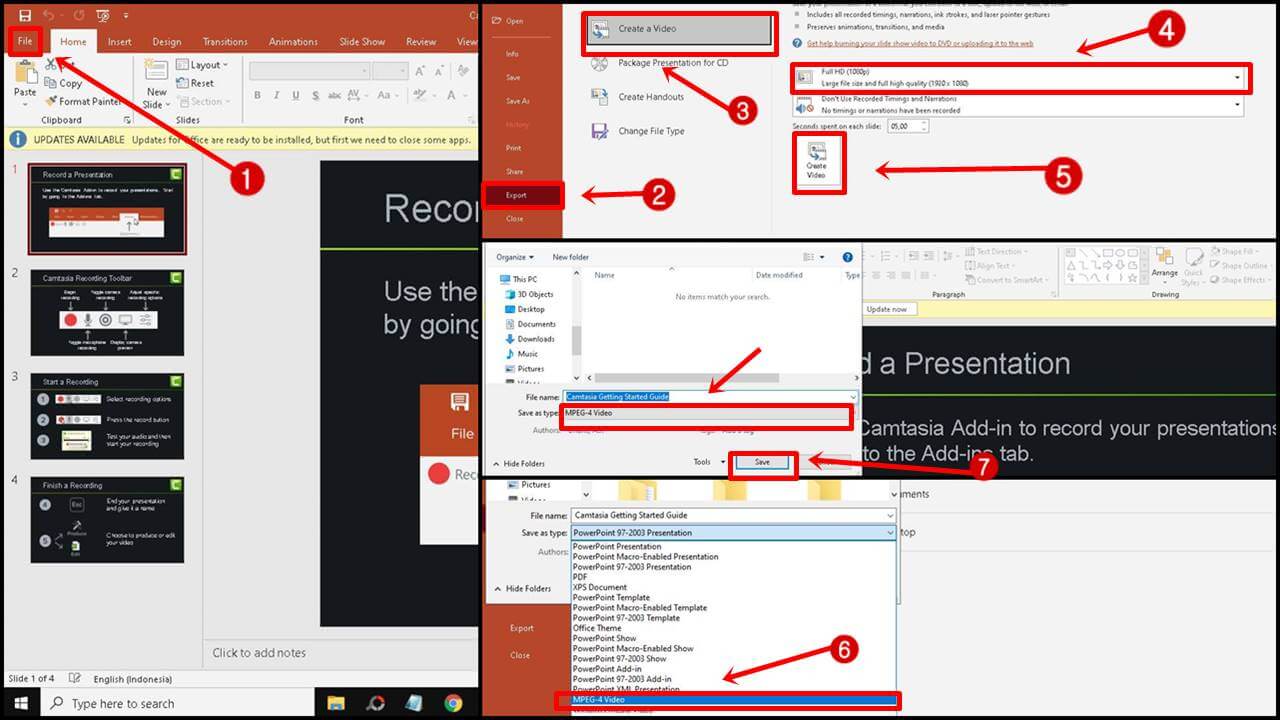Click Create Handouts option in Export
This screenshot has width=1280, height=720.
point(637,97)
